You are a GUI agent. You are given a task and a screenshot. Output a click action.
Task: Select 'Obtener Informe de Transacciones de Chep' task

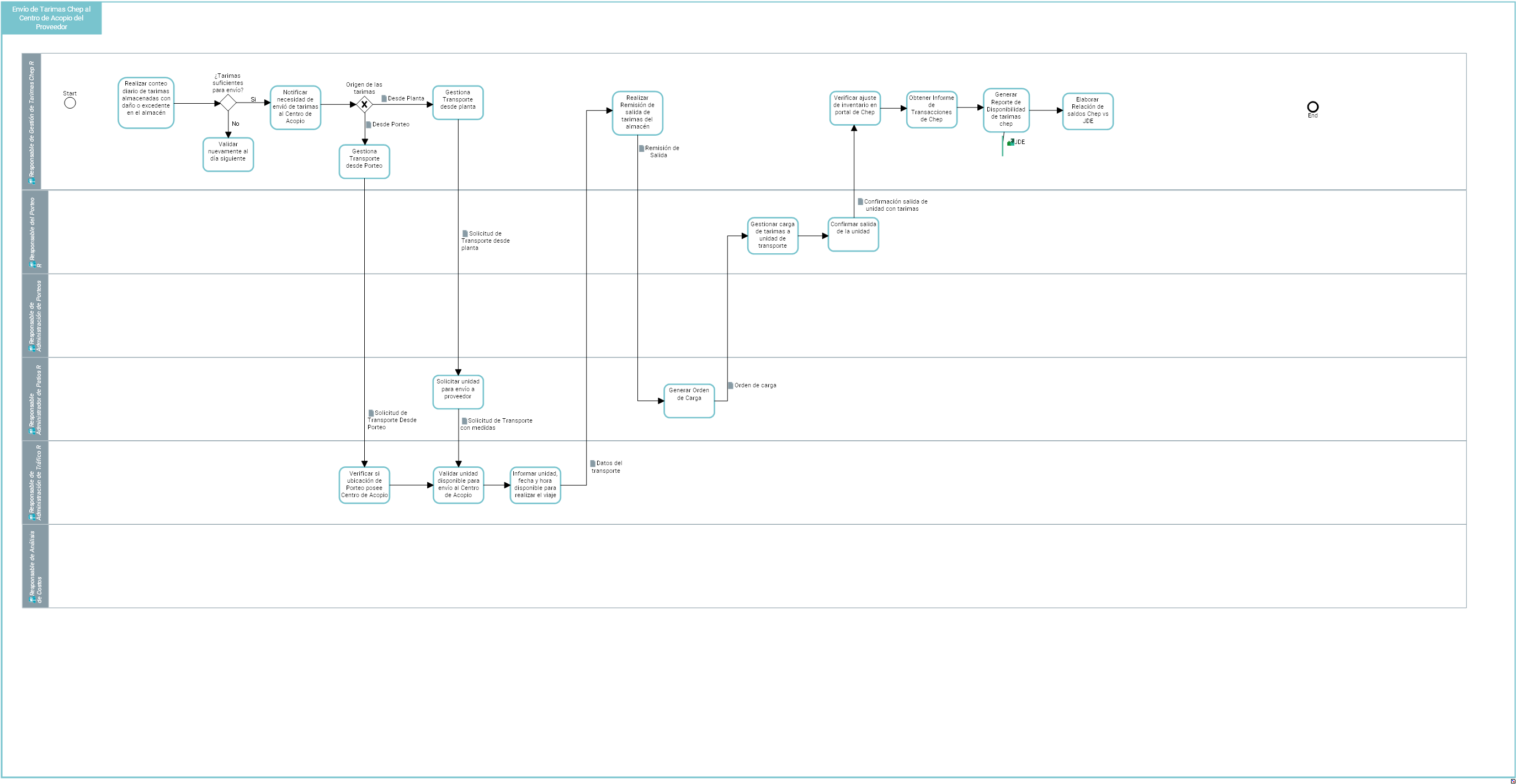click(x=932, y=109)
